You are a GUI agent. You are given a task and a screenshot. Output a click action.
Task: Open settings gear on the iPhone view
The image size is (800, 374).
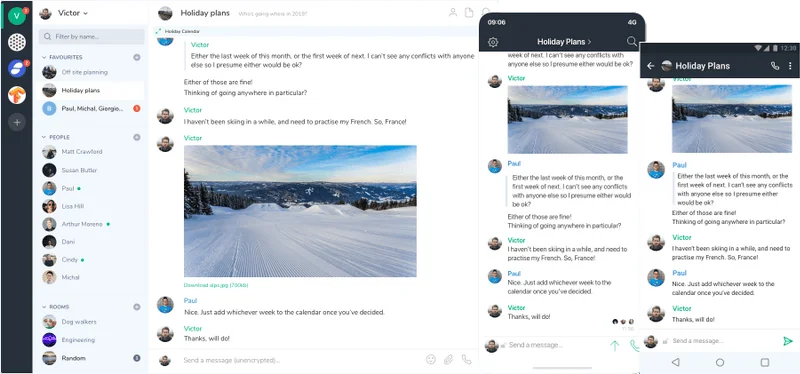pos(493,42)
